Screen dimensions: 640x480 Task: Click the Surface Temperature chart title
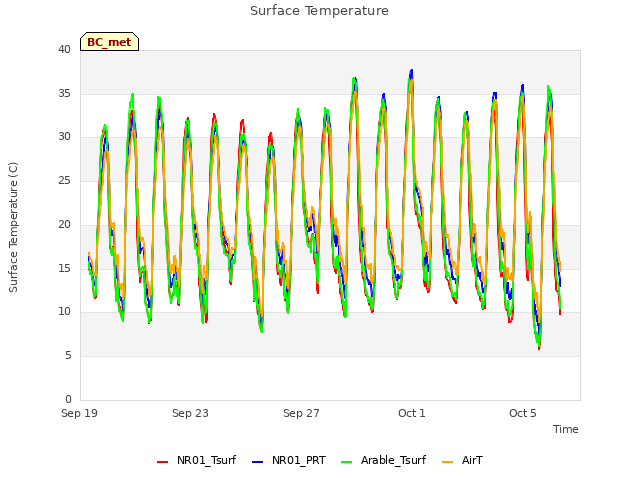319,11
